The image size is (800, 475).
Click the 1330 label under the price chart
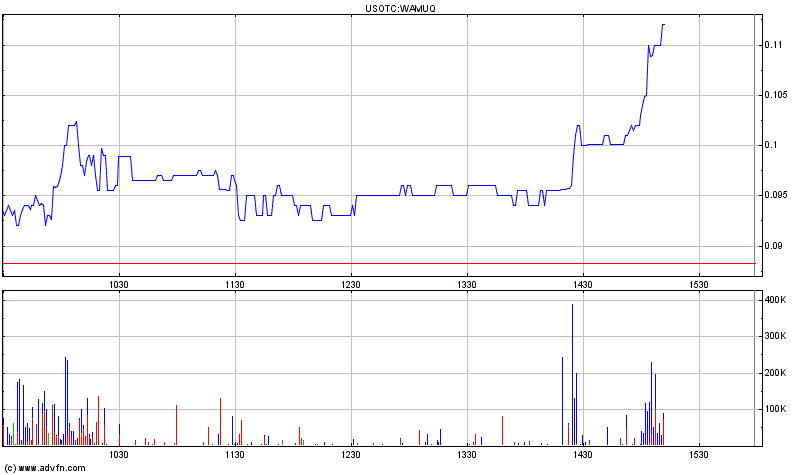click(x=467, y=285)
